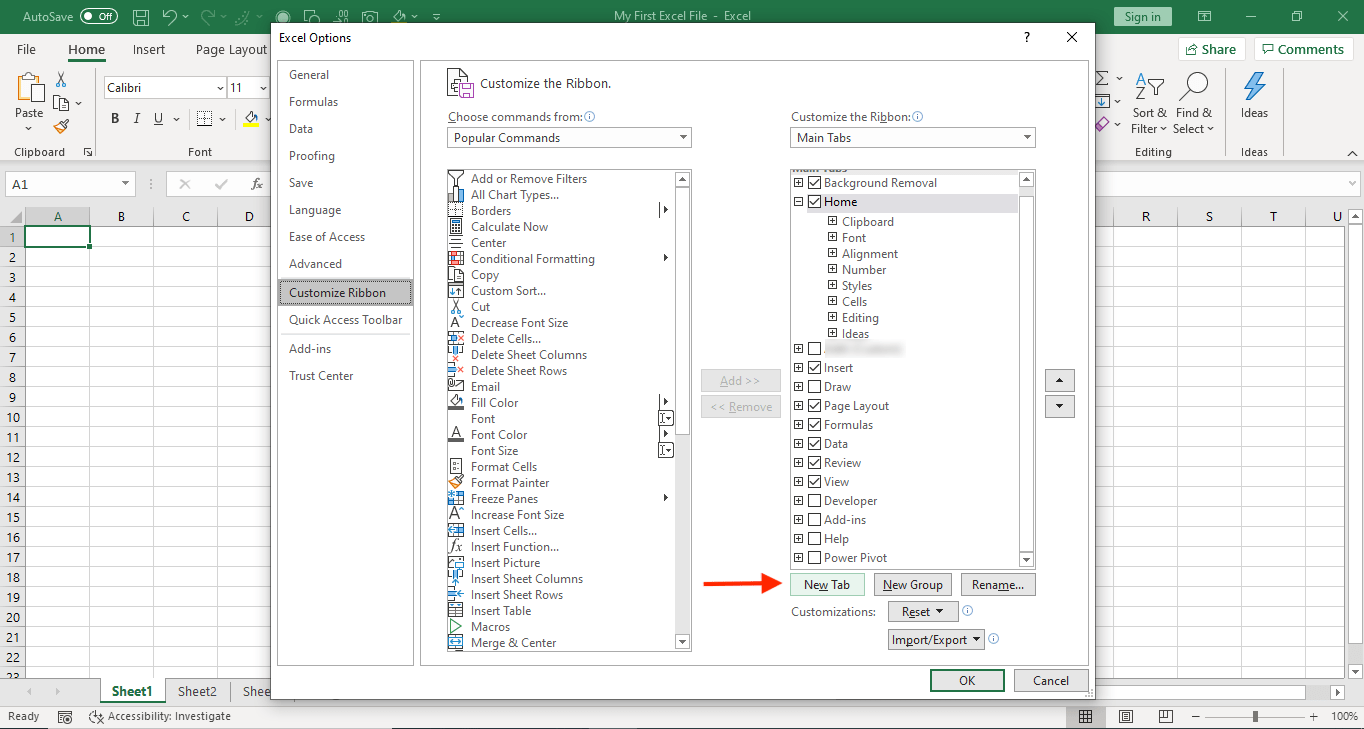Screen dimensions: 1364x729
Task: Uncheck the Home tab checkbox
Action: click(814, 202)
